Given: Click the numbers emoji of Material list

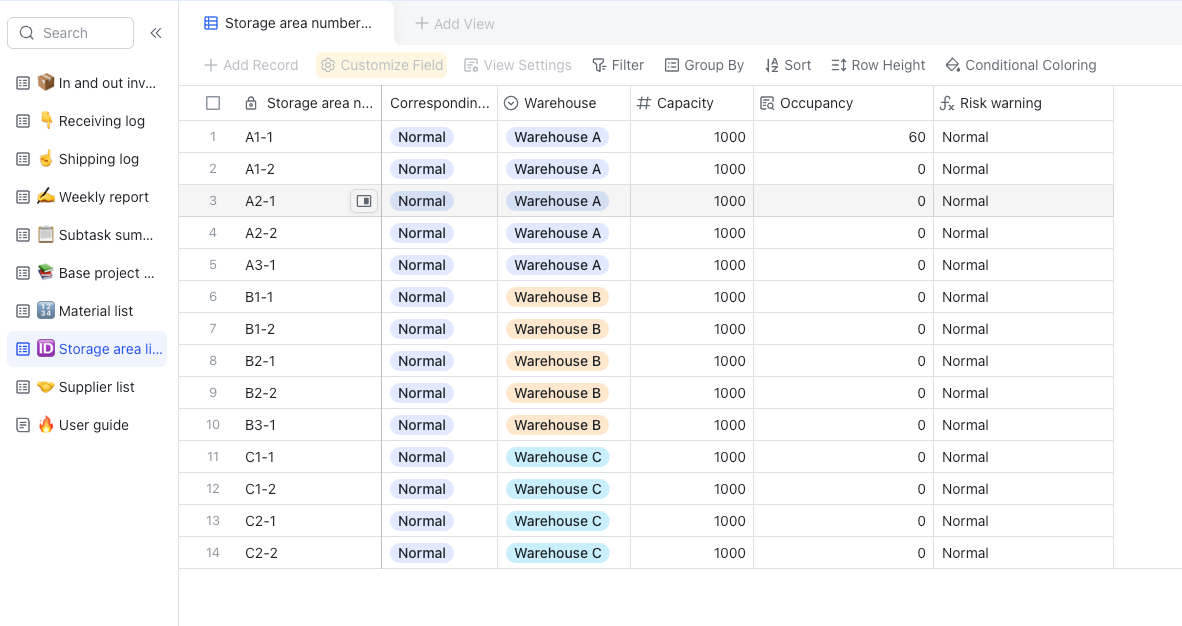Looking at the screenshot, I should 46,310.
